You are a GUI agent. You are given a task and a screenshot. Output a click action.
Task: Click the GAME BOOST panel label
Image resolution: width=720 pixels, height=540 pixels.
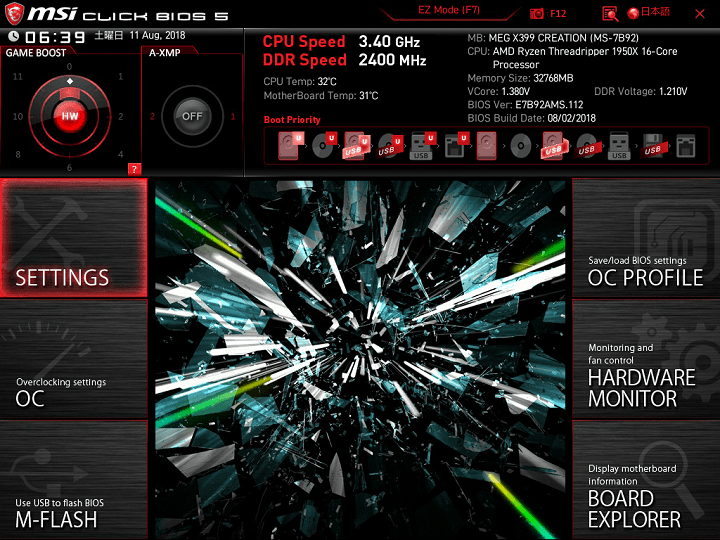pyautogui.click(x=36, y=53)
